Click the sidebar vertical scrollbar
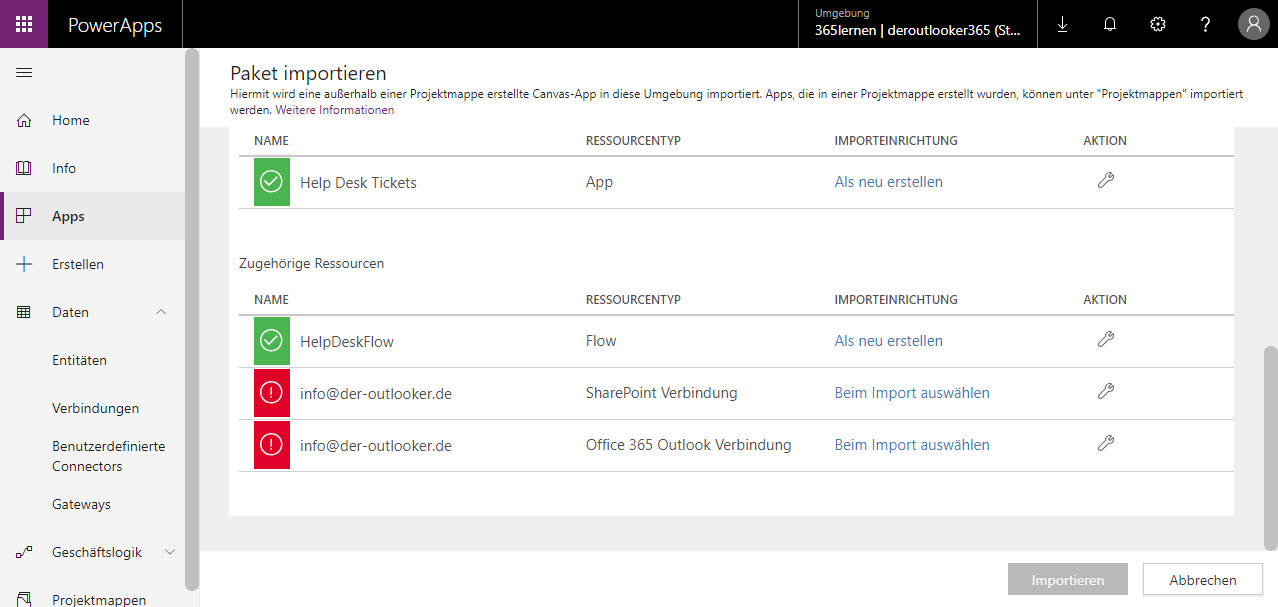The width and height of the screenshot is (1278, 607). point(192,320)
